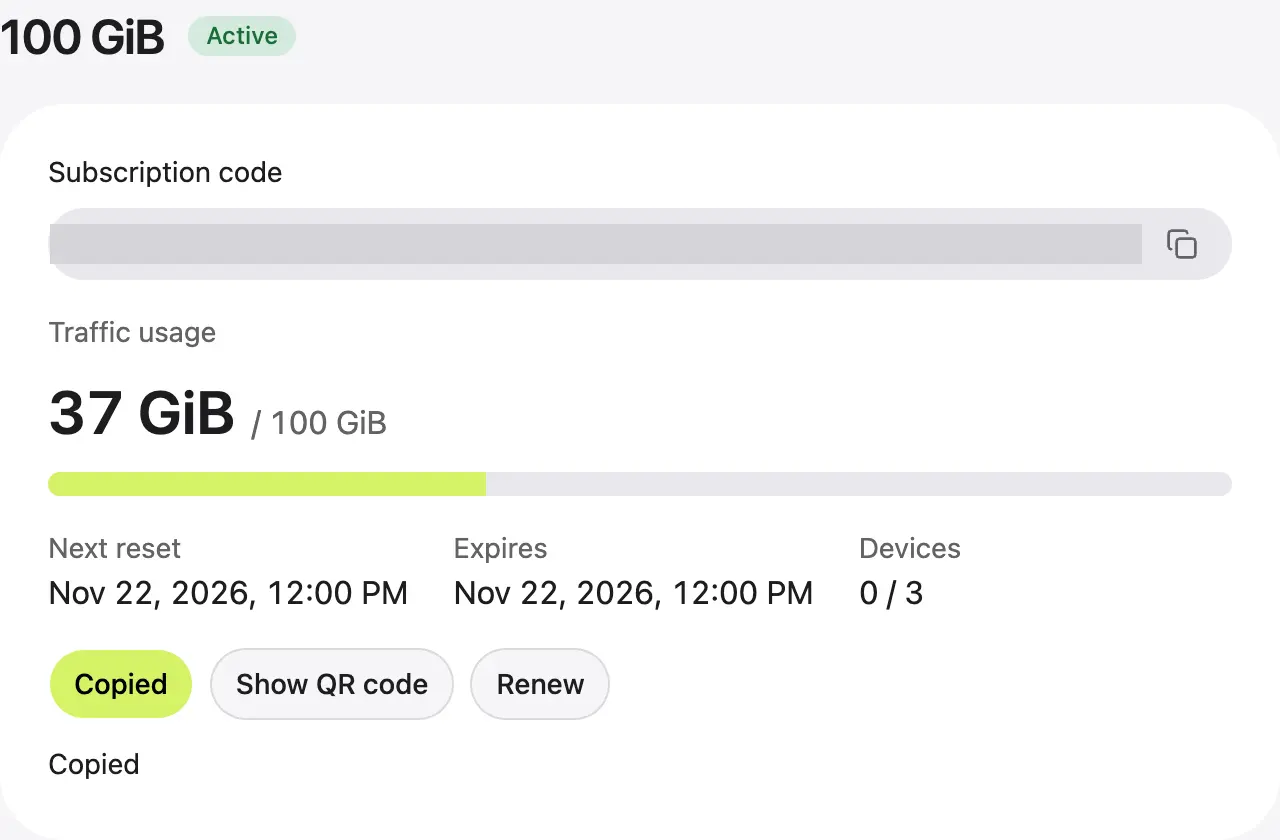Click the Next reset date value
The height and width of the screenshot is (840, 1280).
tap(228, 593)
